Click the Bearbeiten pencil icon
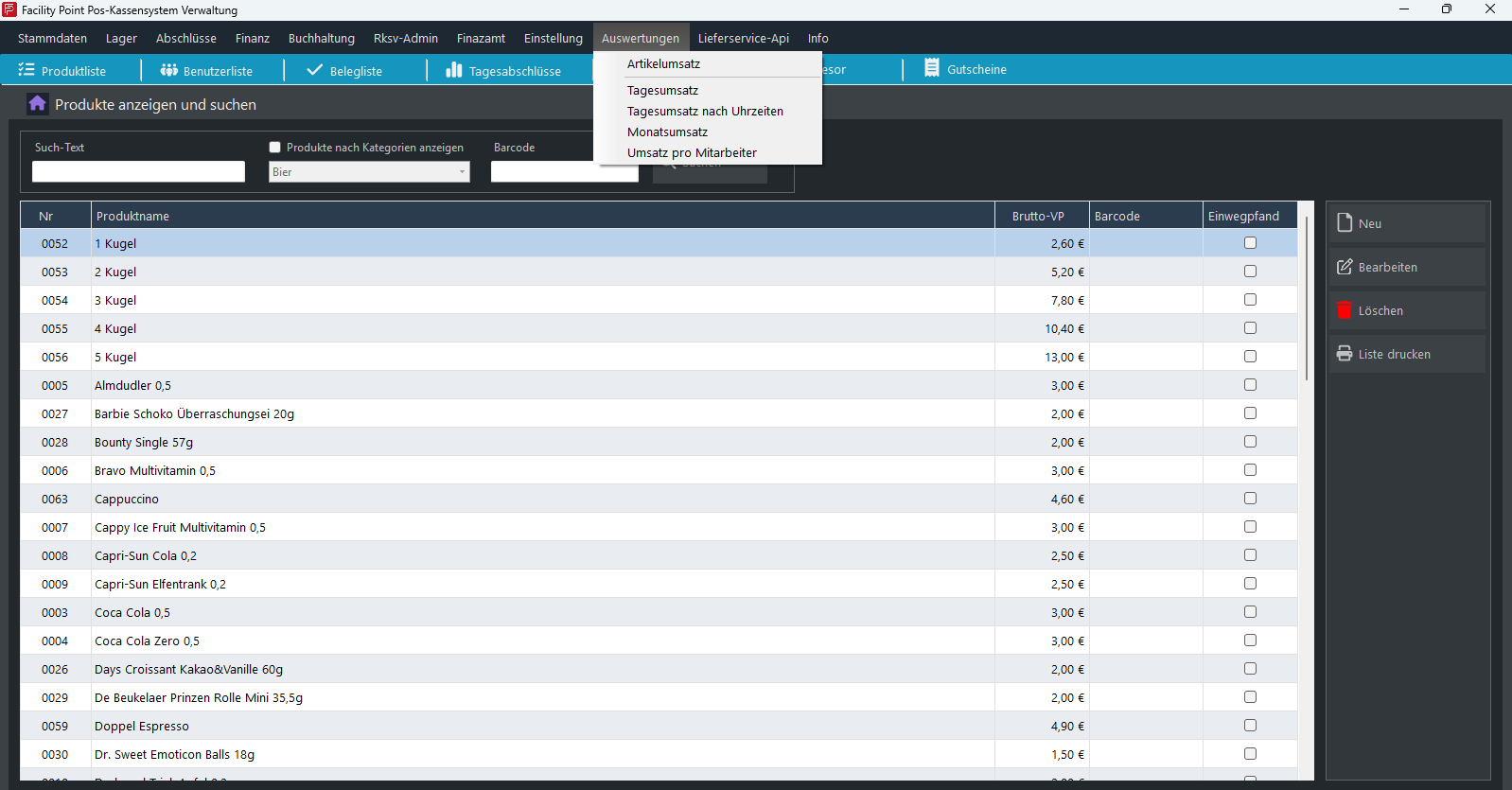 pyautogui.click(x=1345, y=267)
